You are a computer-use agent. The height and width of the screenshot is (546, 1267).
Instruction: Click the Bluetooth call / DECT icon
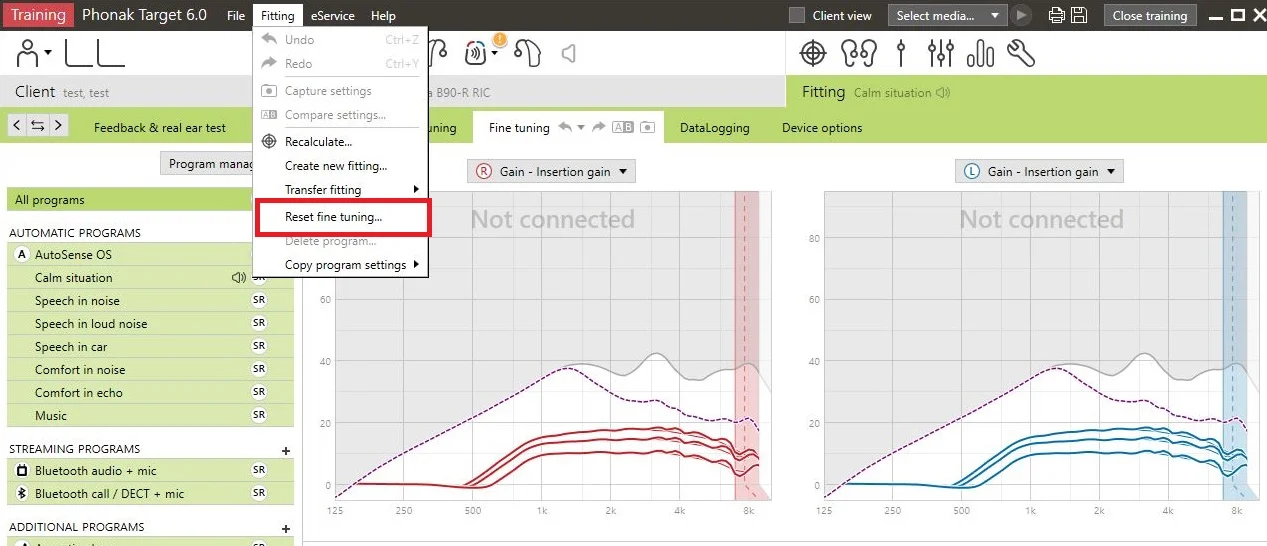point(22,493)
